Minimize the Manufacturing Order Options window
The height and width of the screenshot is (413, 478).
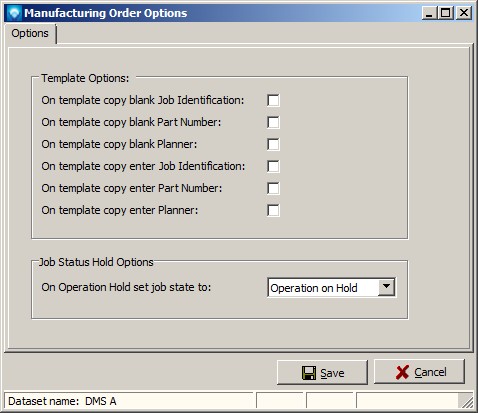pos(429,13)
